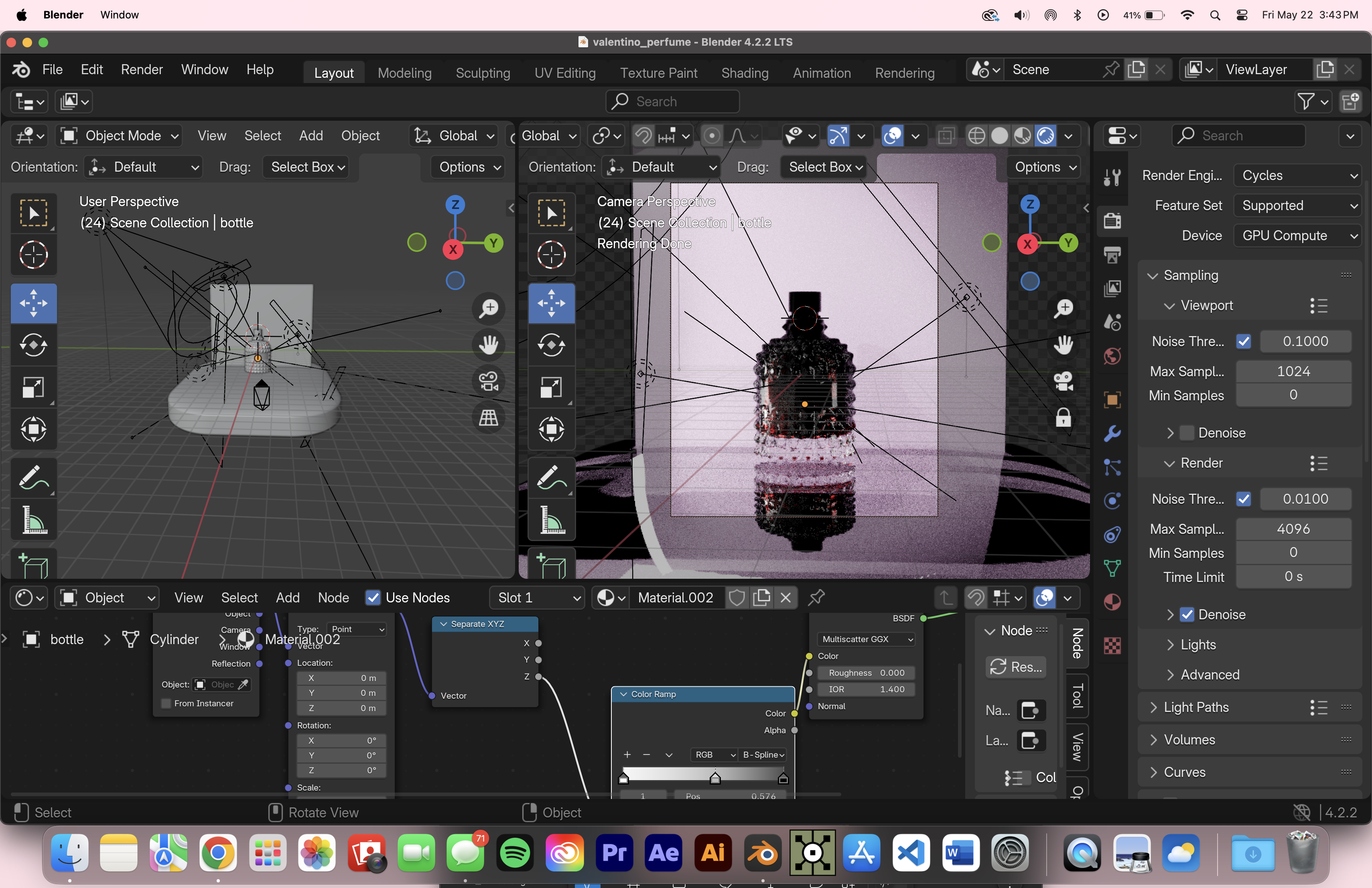Open node editor Add menu
Viewport: 1372px width, 888px height.
point(288,598)
